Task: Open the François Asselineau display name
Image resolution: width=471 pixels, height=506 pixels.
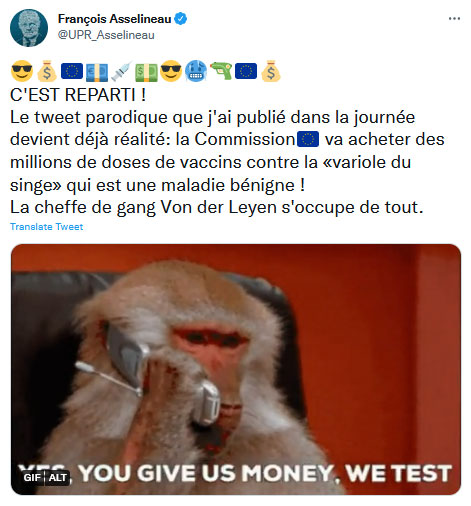Action: (115, 19)
